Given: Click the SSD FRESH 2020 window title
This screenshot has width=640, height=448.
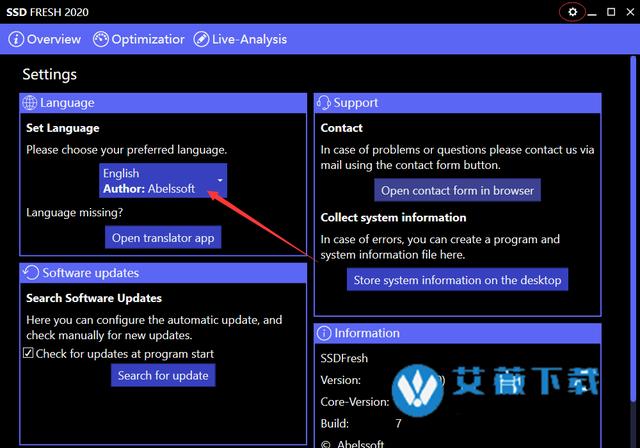Looking at the screenshot, I should point(47,12).
